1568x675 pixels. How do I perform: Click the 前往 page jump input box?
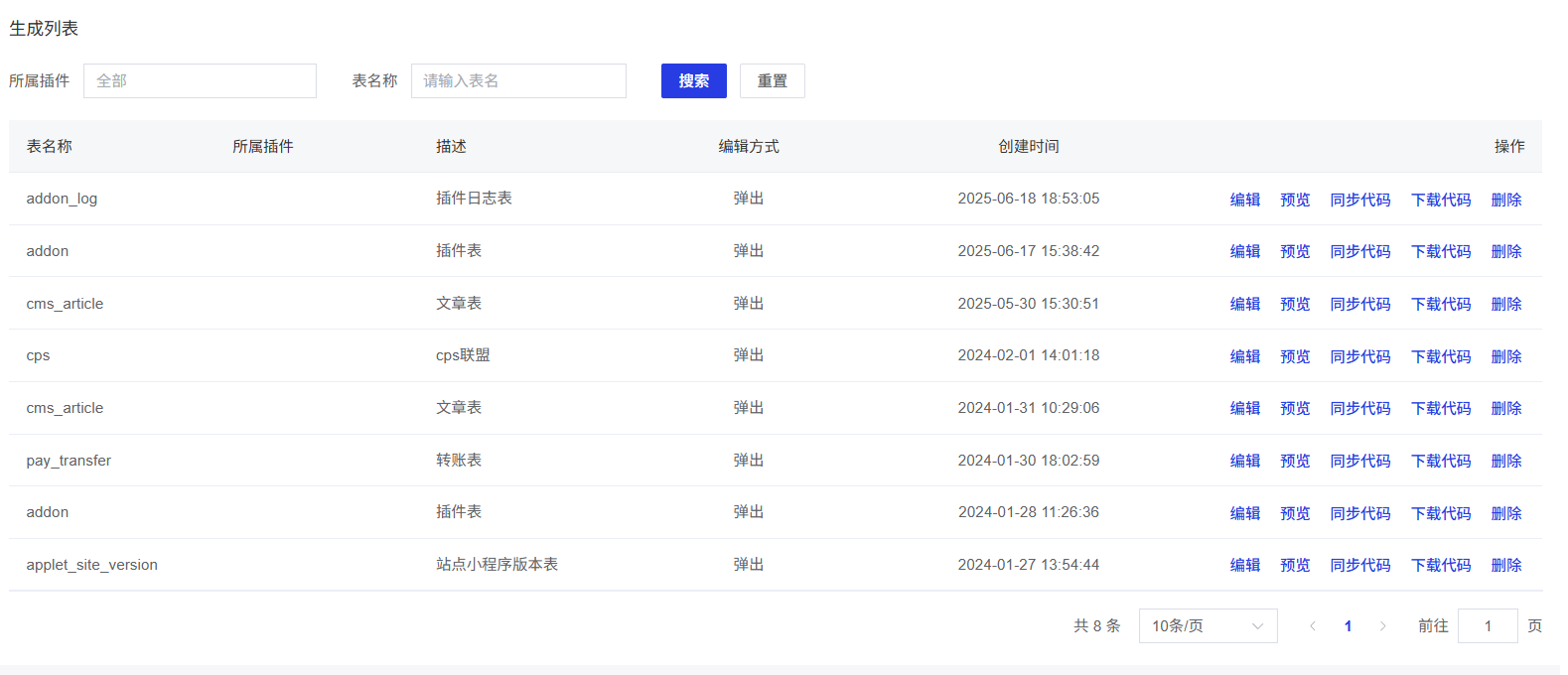pos(1487,626)
